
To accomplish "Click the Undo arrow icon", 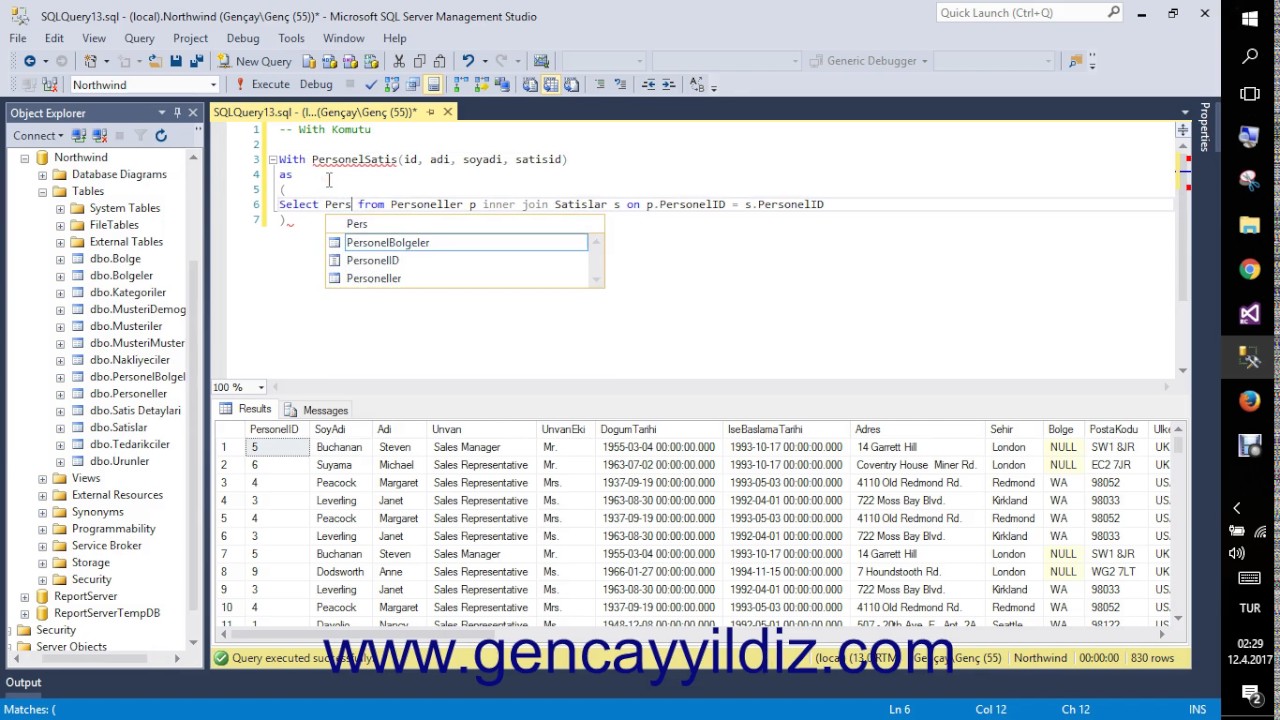I will pos(468,61).
